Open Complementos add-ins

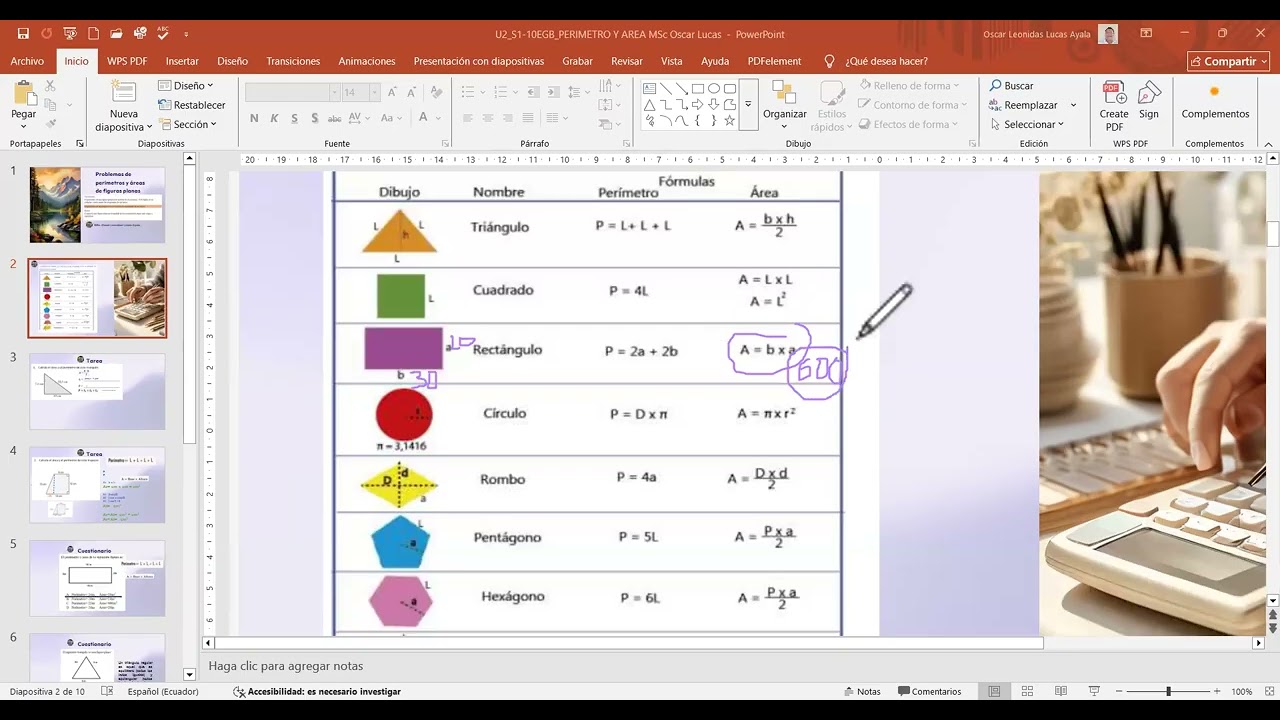(1215, 101)
